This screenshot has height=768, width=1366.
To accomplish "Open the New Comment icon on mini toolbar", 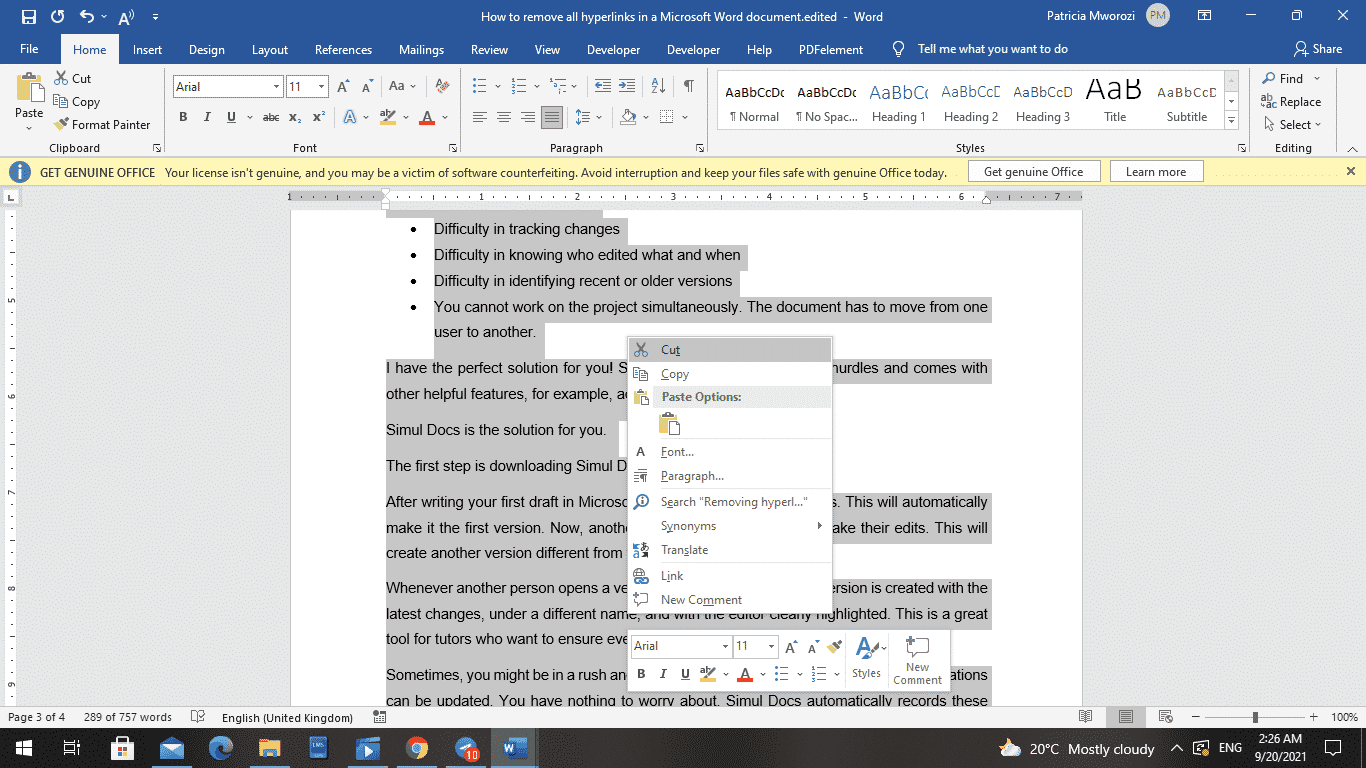I will [x=916, y=660].
